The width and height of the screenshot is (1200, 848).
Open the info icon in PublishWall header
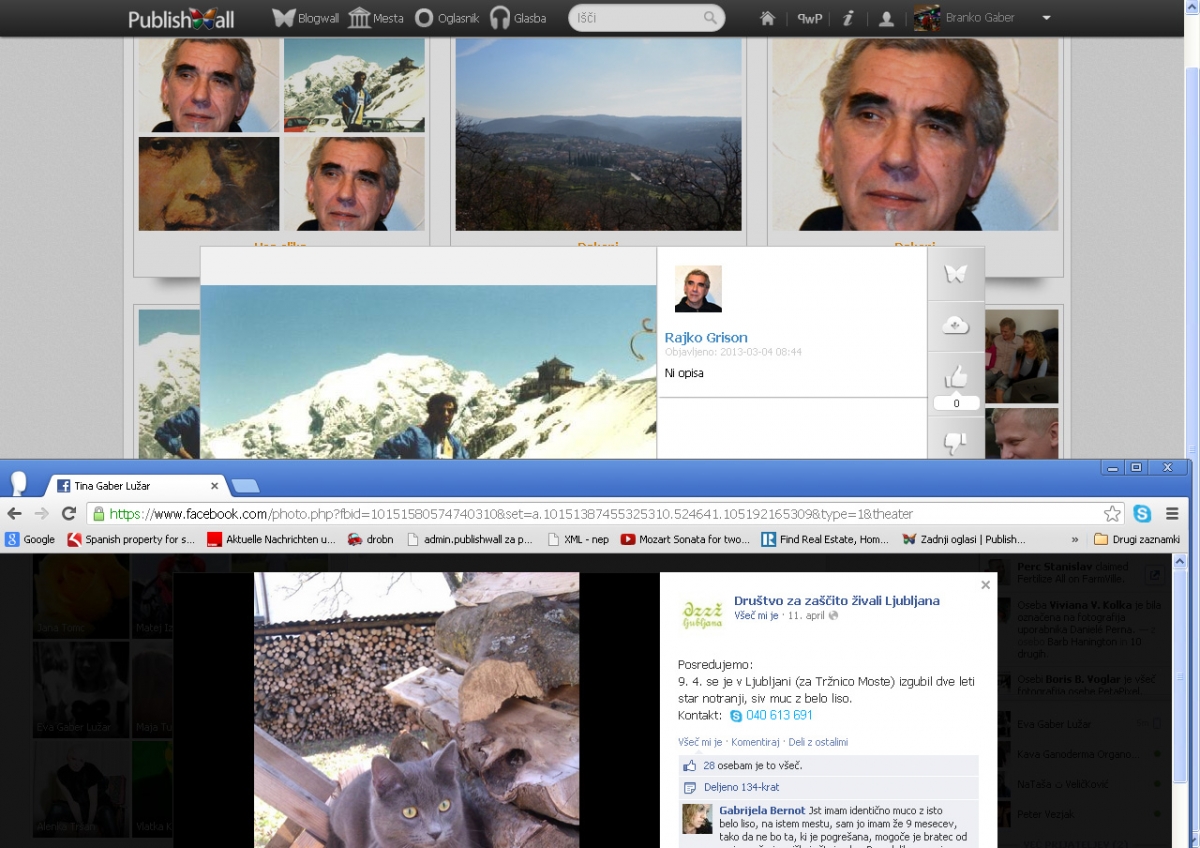pos(847,18)
